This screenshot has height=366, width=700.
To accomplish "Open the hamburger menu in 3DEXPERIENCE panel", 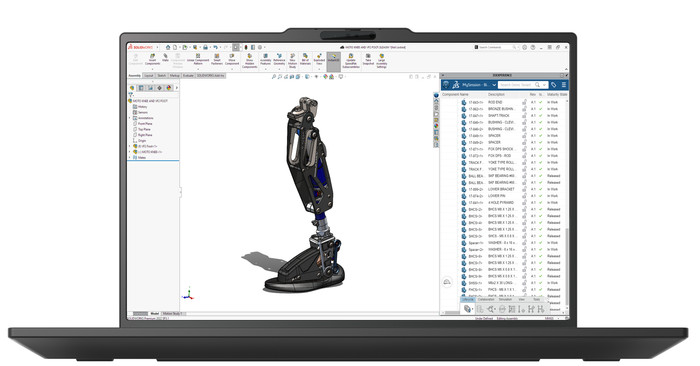I will (564, 85).
